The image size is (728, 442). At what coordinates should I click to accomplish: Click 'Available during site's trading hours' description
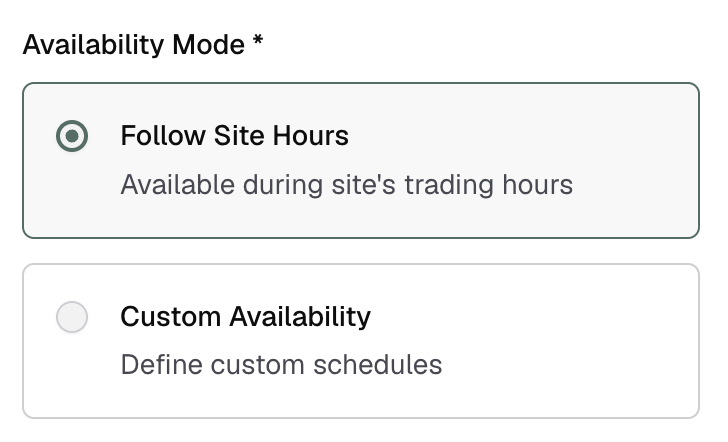pos(346,185)
